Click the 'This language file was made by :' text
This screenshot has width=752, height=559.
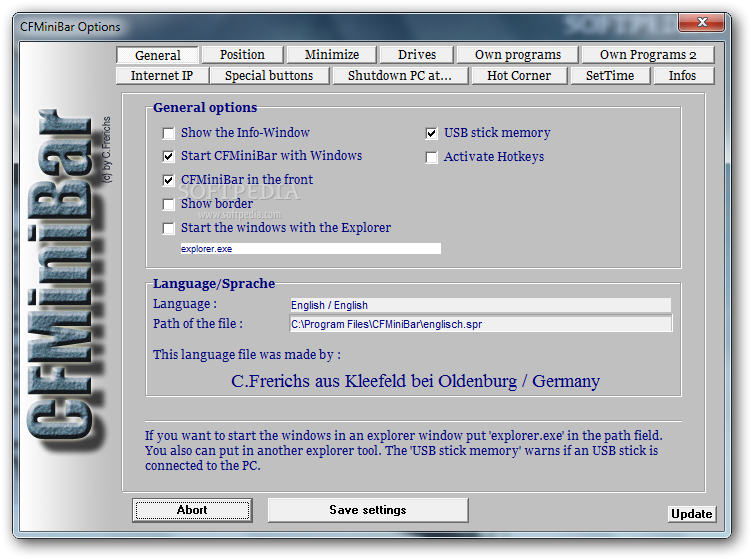pos(247,355)
